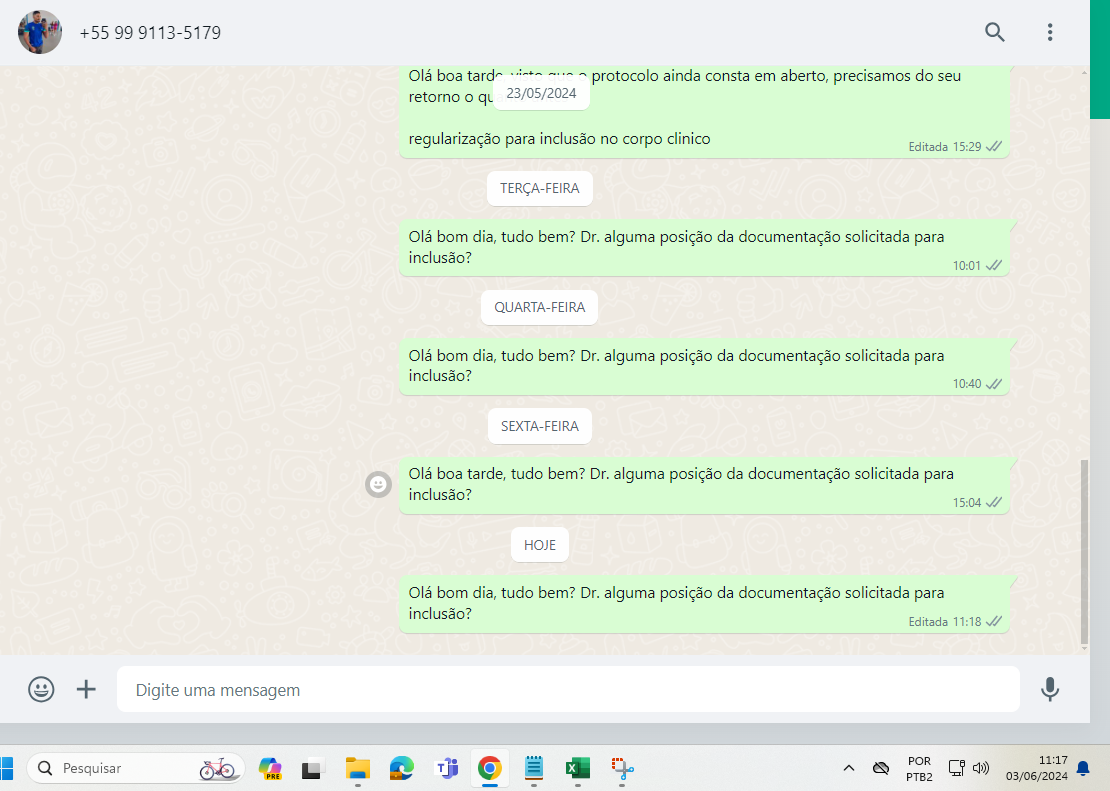Open Microsoft Edge from taskbar
This screenshot has height=791, width=1110.
pyautogui.click(x=401, y=768)
